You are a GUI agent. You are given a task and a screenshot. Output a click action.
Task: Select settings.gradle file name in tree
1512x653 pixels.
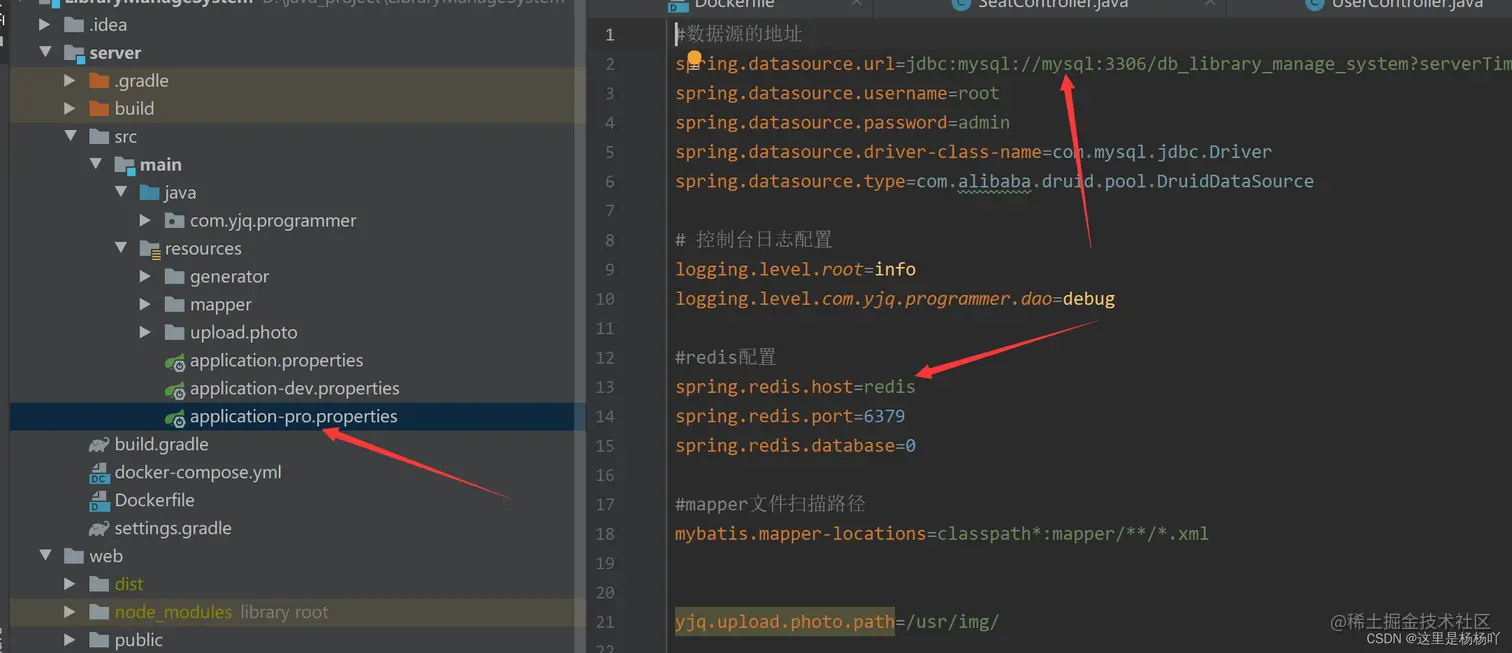click(x=173, y=529)
